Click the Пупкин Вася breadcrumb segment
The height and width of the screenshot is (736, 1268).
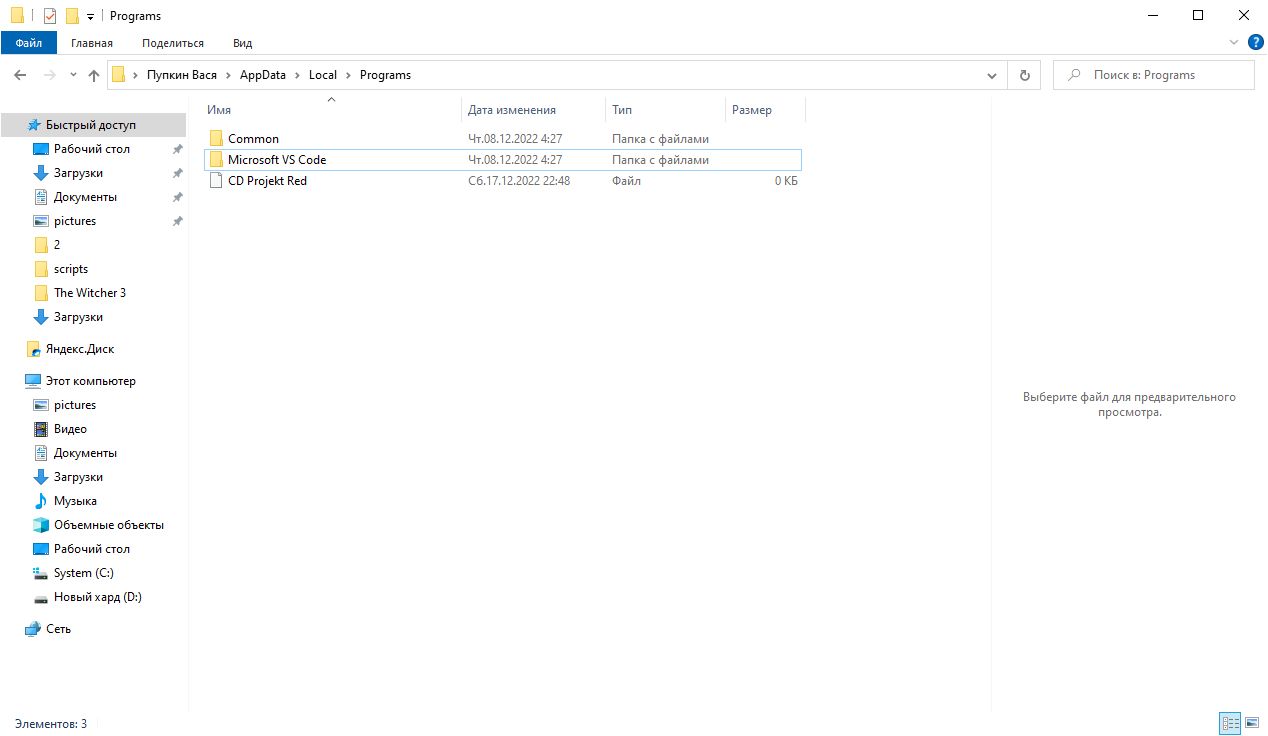181,75
